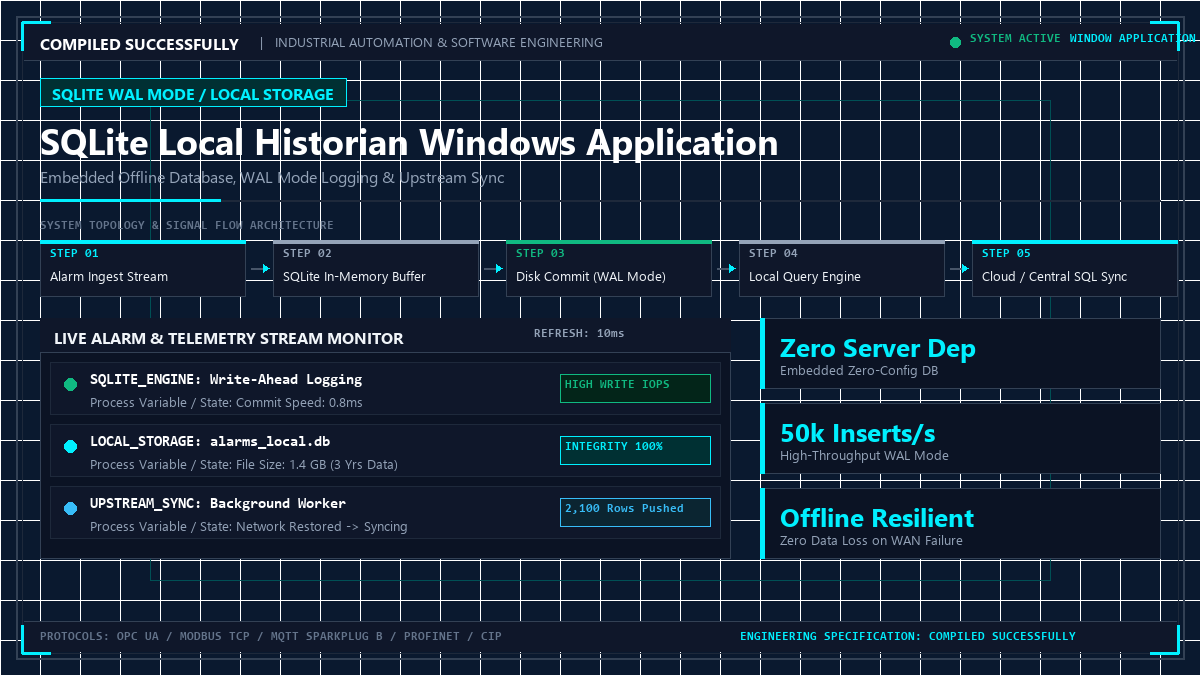The width and height of the screenshot is (1200, 675).
Task: Click the PROTOCOLS footer text
Action: pyautogui.click(x=271, y=636)
